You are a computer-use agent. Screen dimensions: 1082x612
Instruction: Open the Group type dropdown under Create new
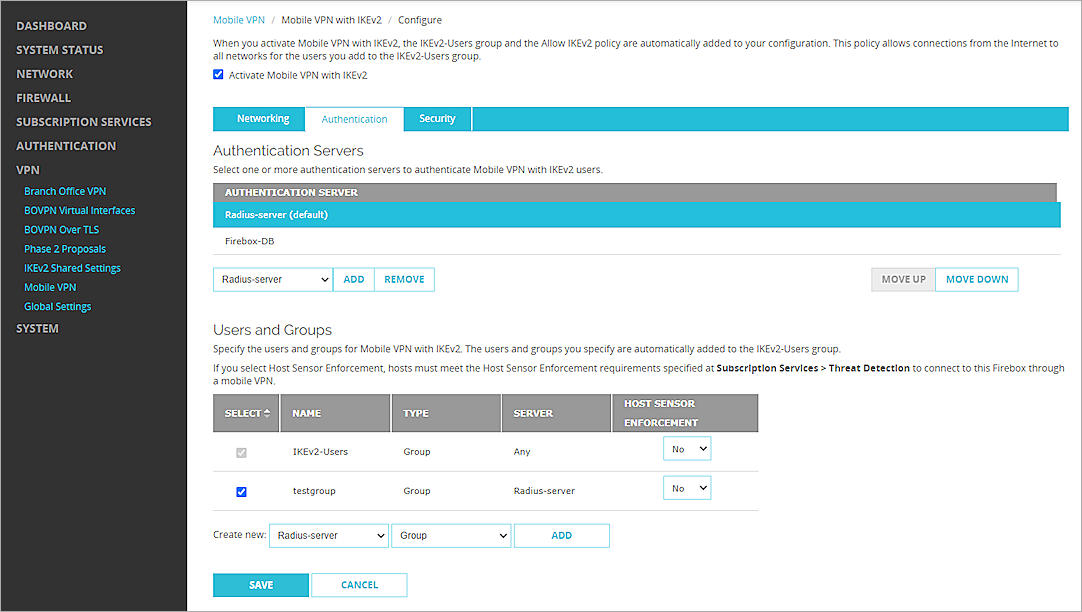point(451,535)
